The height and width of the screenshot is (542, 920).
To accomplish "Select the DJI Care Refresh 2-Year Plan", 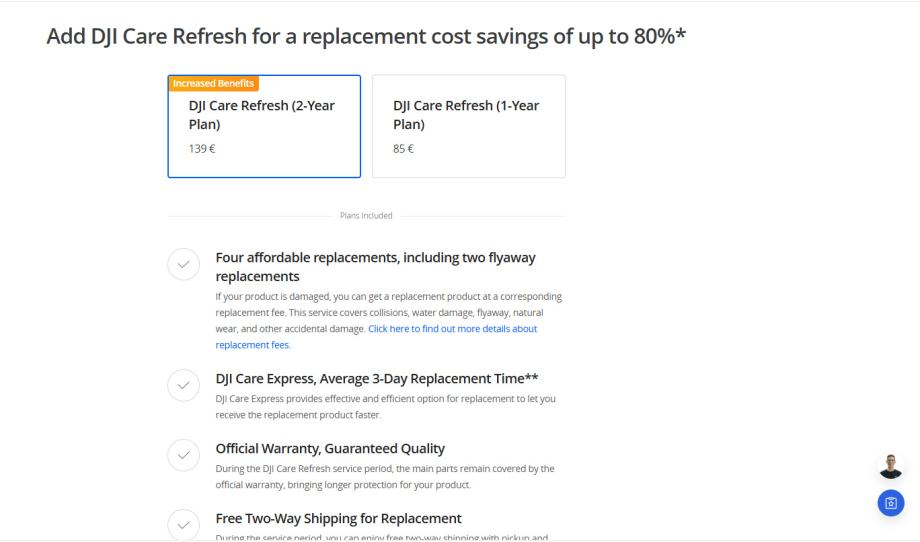I will tap(263, 126).
